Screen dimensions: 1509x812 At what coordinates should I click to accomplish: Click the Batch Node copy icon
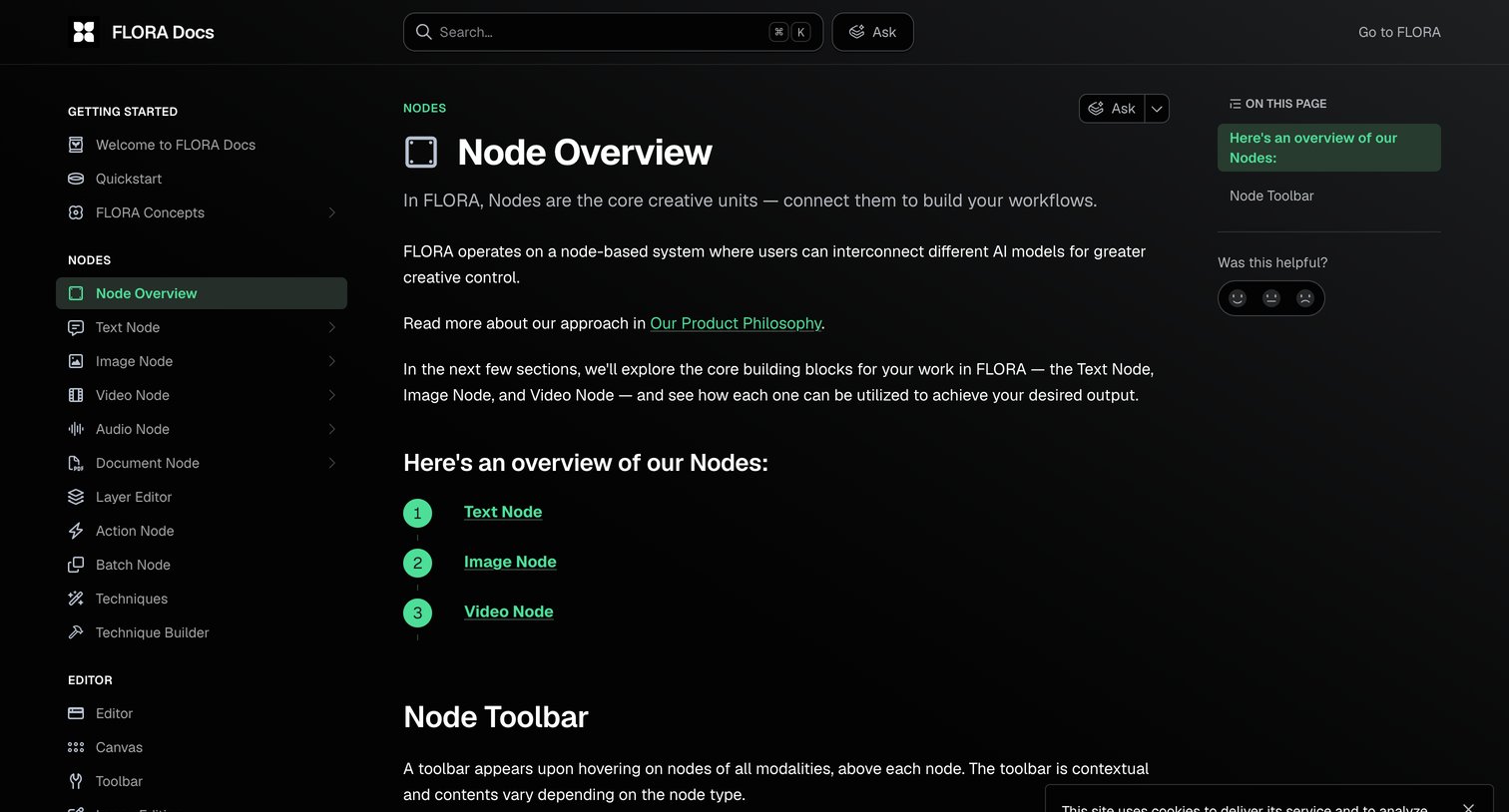click(76, 565)
